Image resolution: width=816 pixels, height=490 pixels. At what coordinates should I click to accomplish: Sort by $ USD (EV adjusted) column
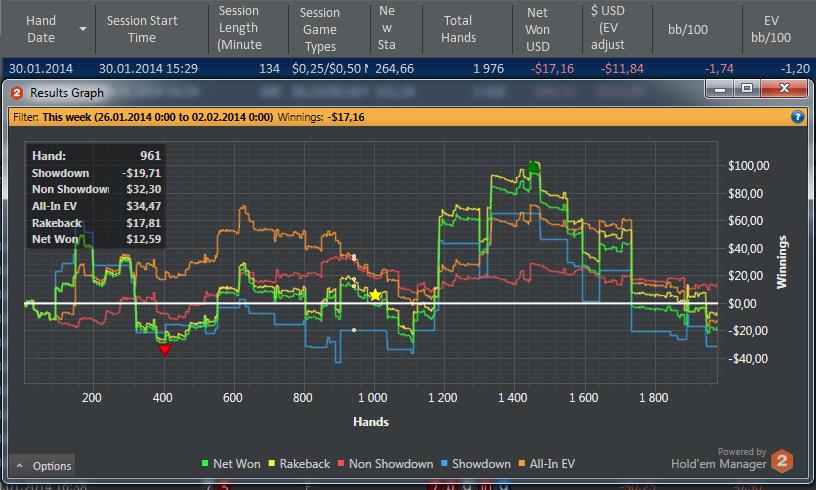click(x=608, y=28)
